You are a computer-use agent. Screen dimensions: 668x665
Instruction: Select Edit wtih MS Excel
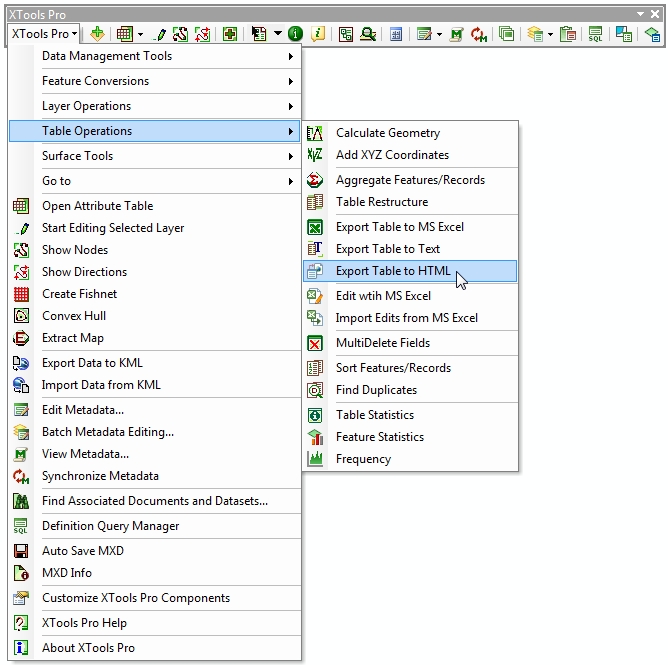[x=410, y=296]
